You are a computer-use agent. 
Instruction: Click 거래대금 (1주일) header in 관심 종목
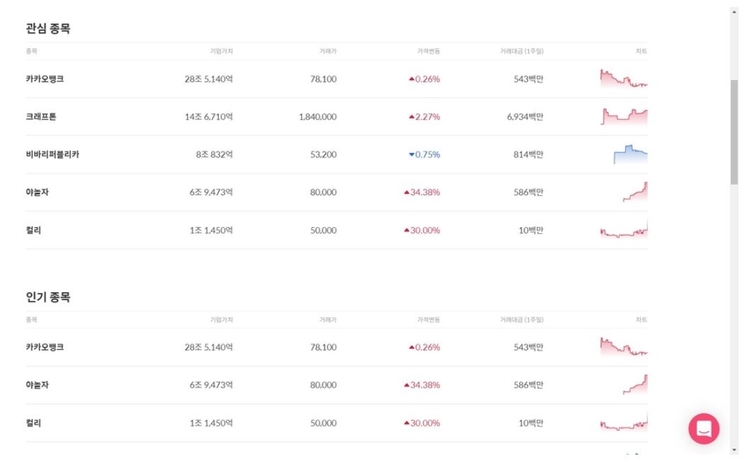tap(522, 50)
